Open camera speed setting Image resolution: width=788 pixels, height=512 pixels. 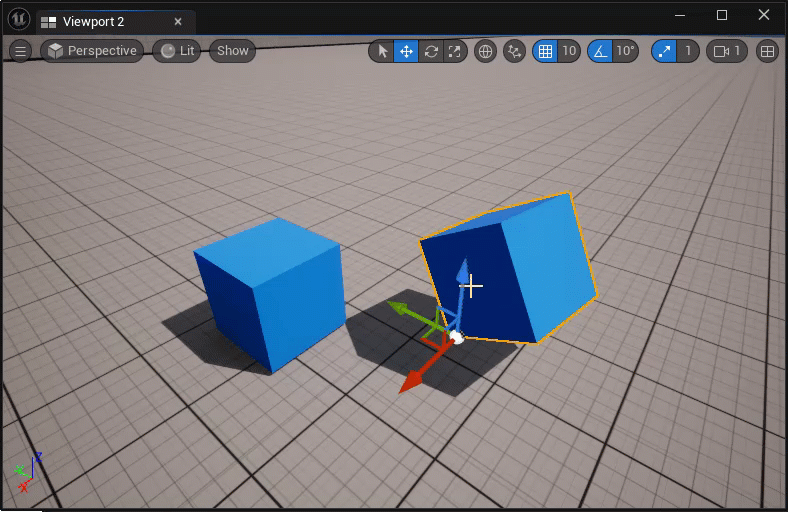point(727,51)
